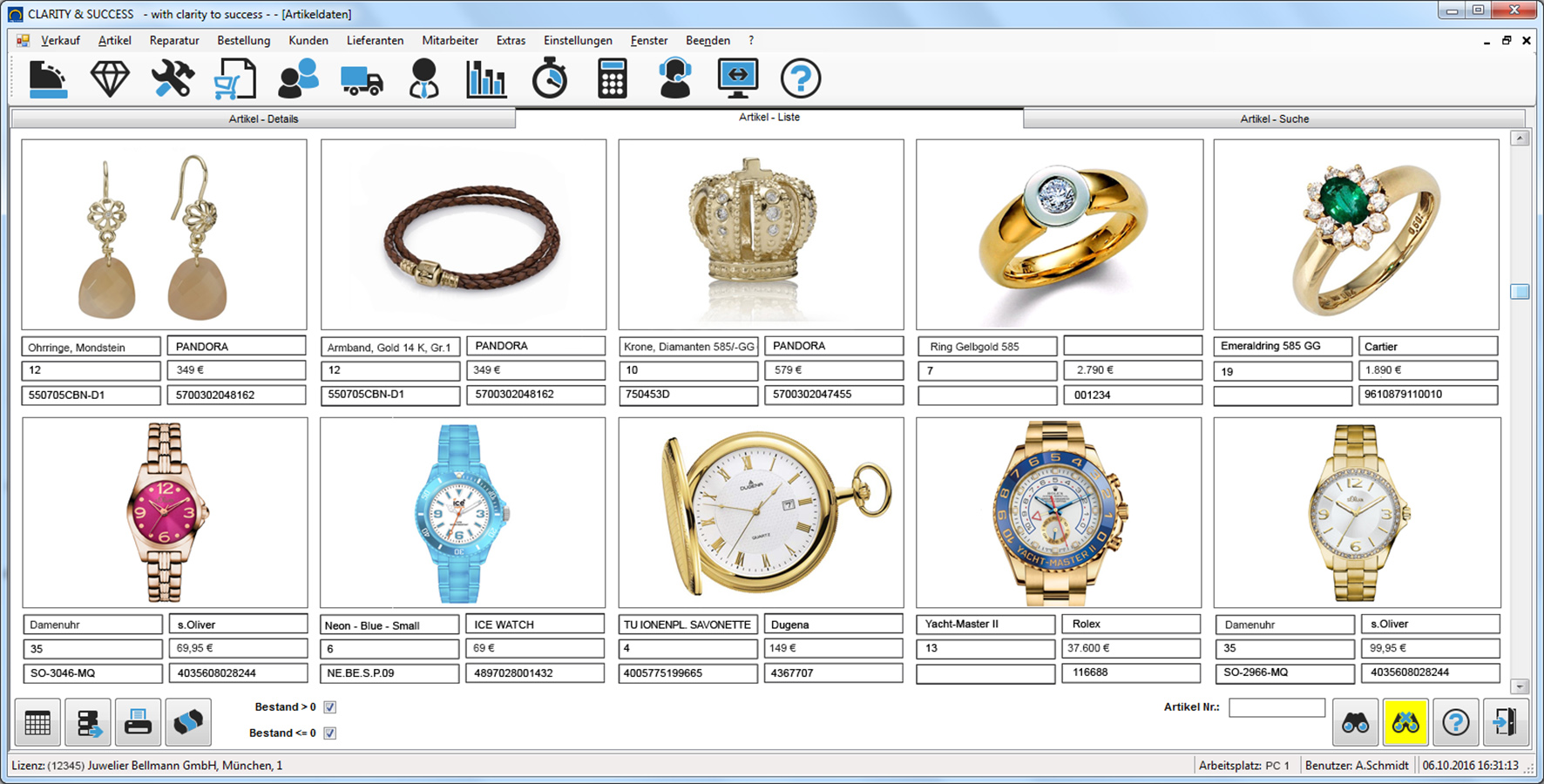Click the scroll down arrow of article list
This screenshot has width=1544, height=784.
pos(1520,686)
